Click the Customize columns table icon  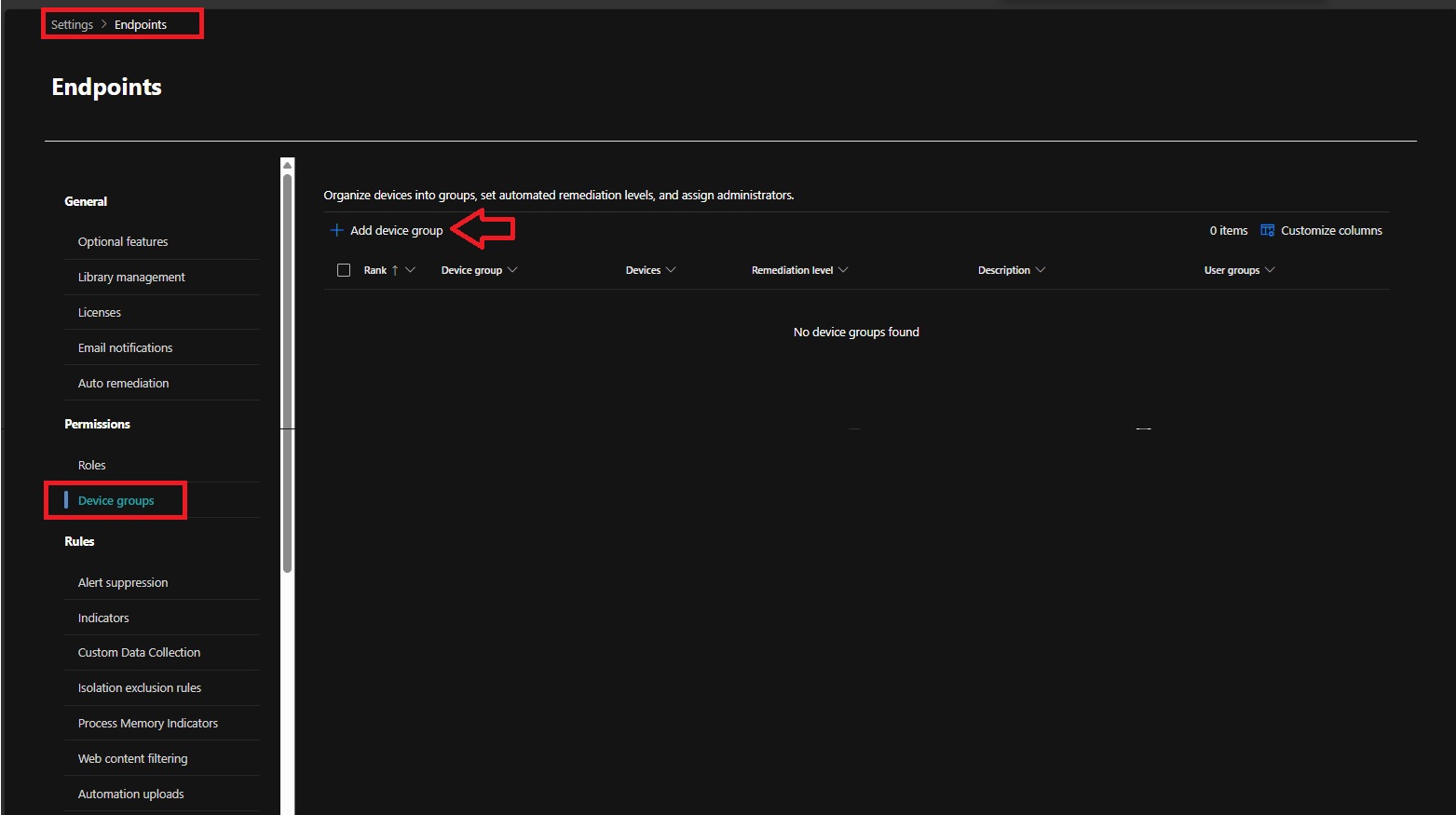1267,230
